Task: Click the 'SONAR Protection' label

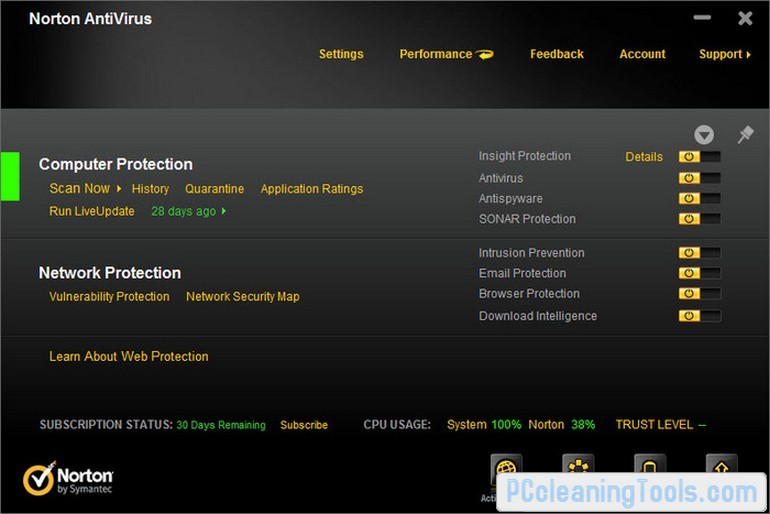Action: pos(527,219)
